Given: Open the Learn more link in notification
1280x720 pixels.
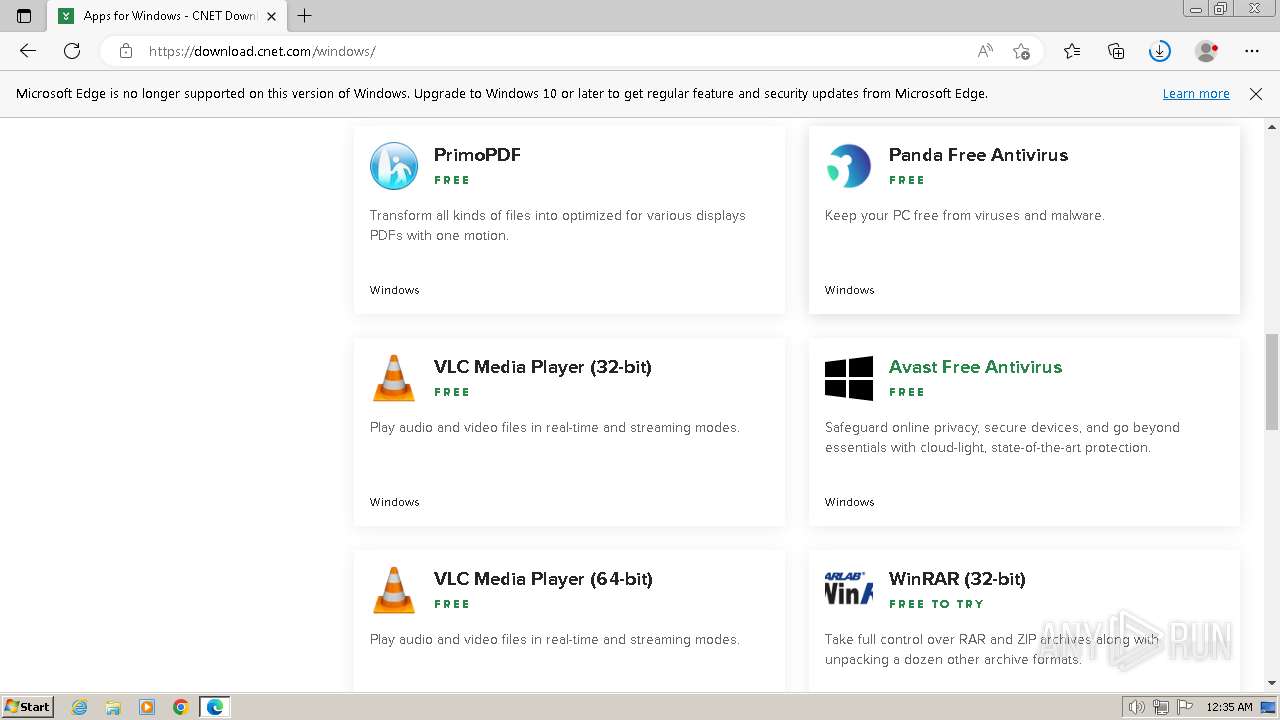Looking at the screenshot, I should (1196, 94).
